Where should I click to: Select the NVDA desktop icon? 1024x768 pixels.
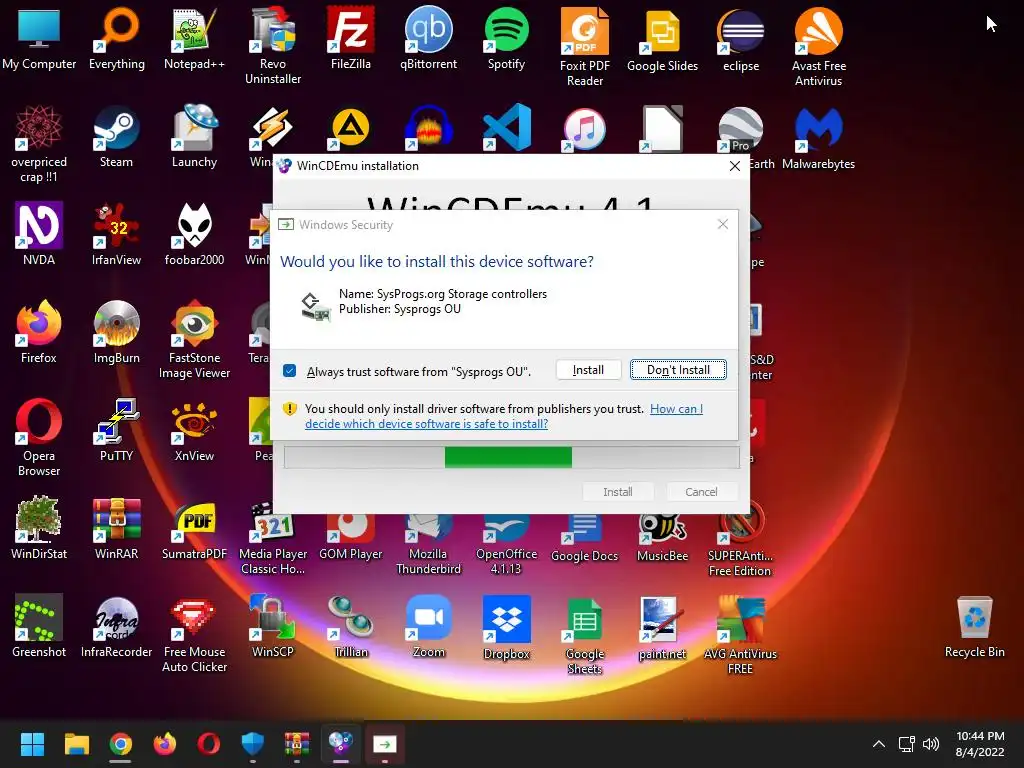click(39, 235)
